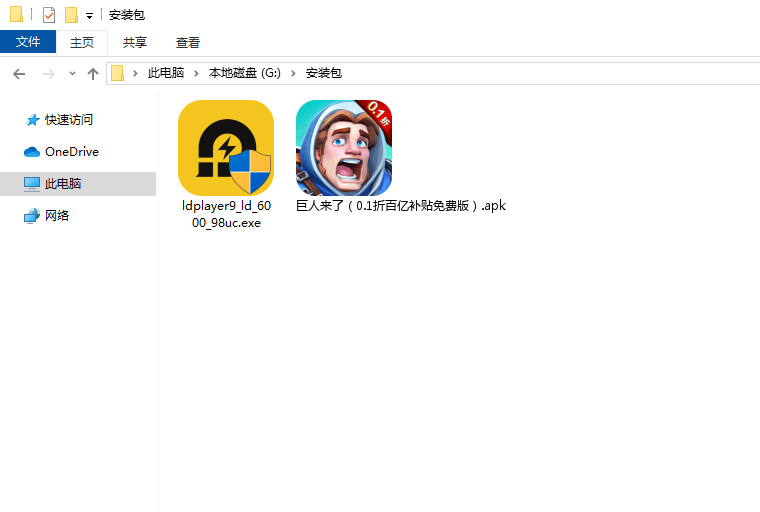
Task: Open the ldplayer9 installer exe file
Action: (225, 148)
